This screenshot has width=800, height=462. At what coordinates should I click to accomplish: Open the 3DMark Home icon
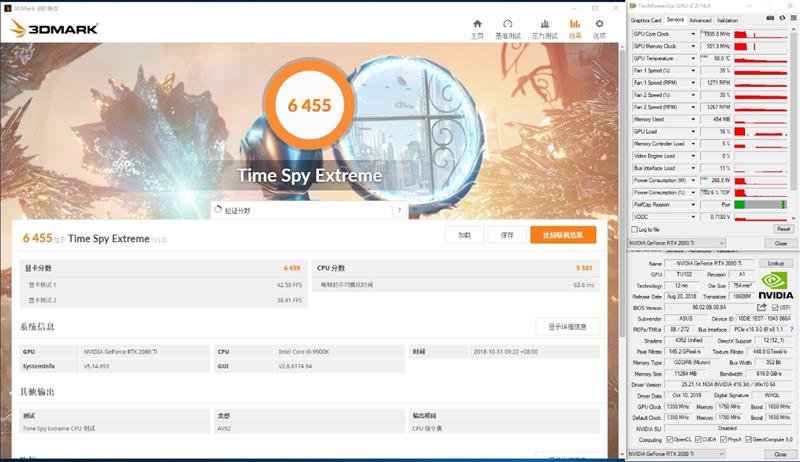coord(477,24)
